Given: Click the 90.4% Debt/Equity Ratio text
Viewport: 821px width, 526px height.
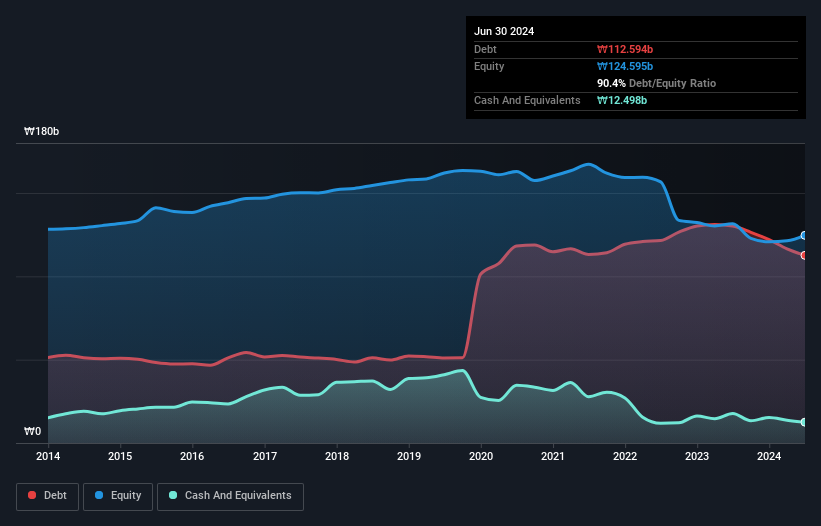Looking at the screenshot, I should (x=656, y=83).
